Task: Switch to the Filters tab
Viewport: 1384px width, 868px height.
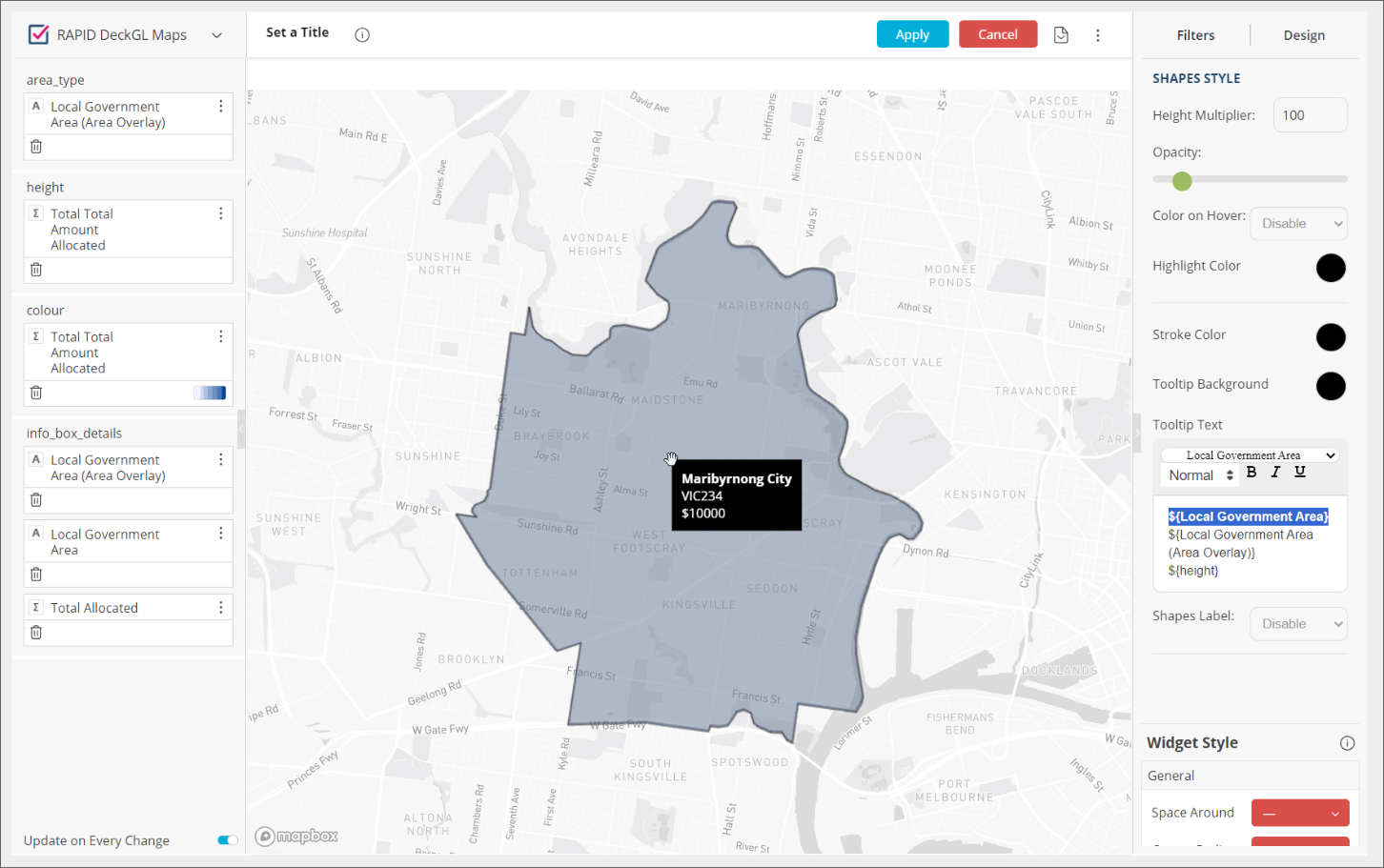Action: (1195, 35)
